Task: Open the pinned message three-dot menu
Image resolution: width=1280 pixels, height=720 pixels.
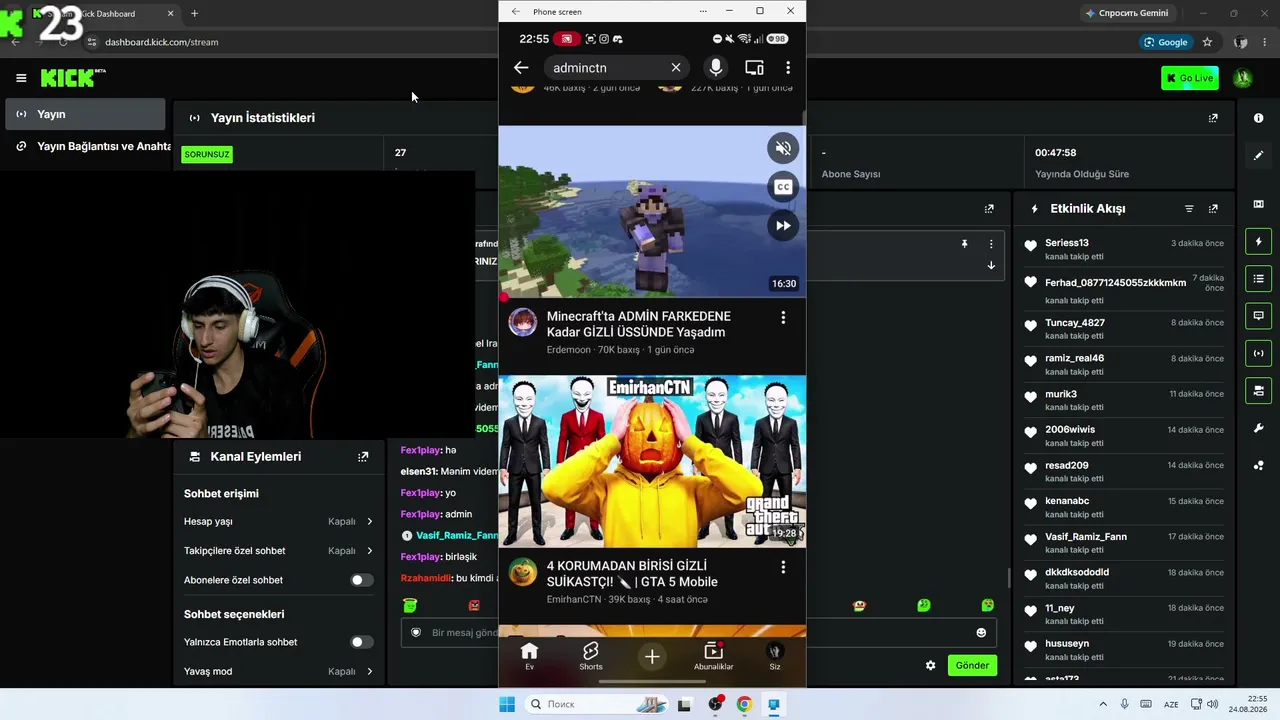Action: pos(991,244)
